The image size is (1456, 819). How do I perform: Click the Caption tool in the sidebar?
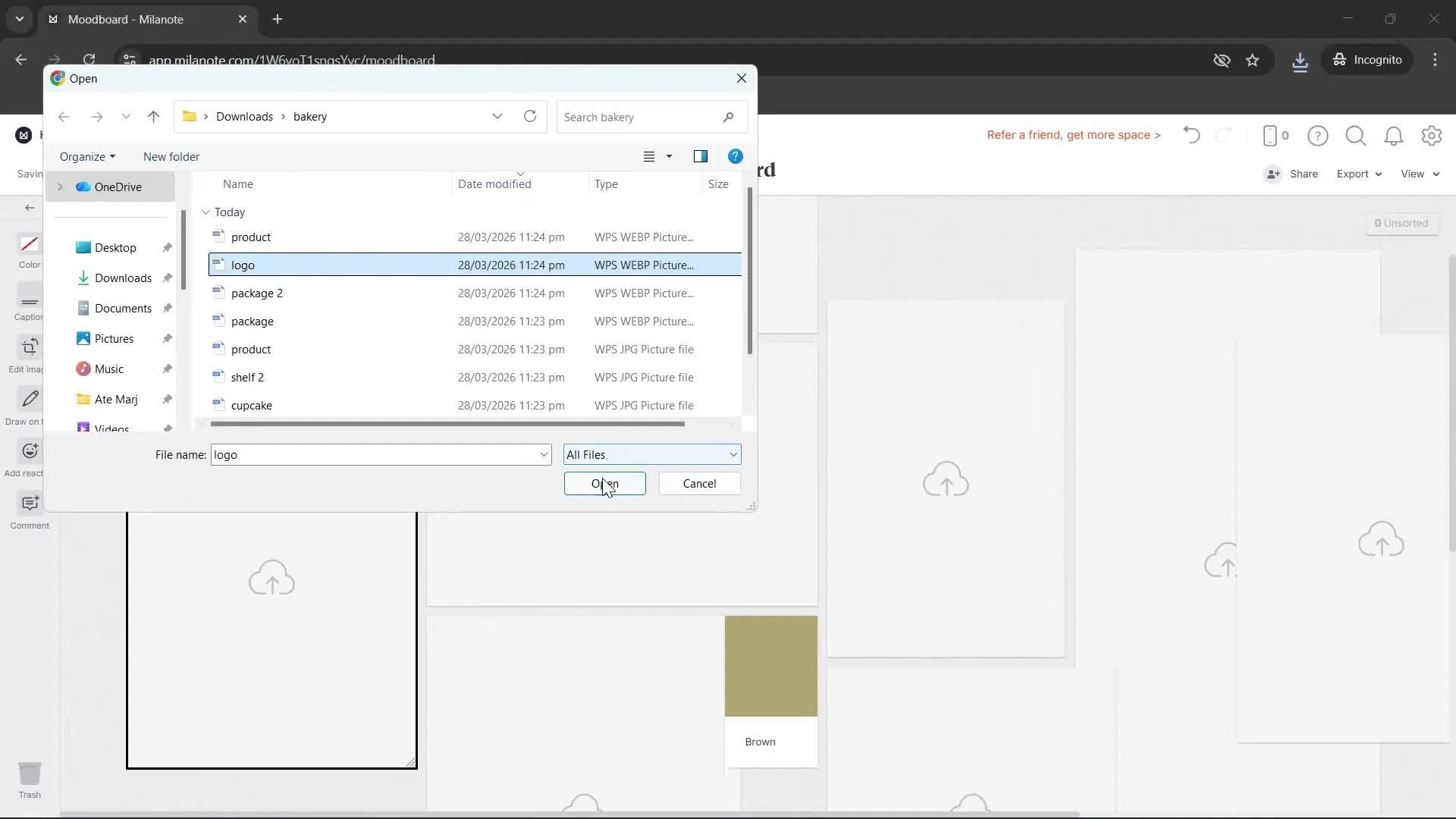29,303
